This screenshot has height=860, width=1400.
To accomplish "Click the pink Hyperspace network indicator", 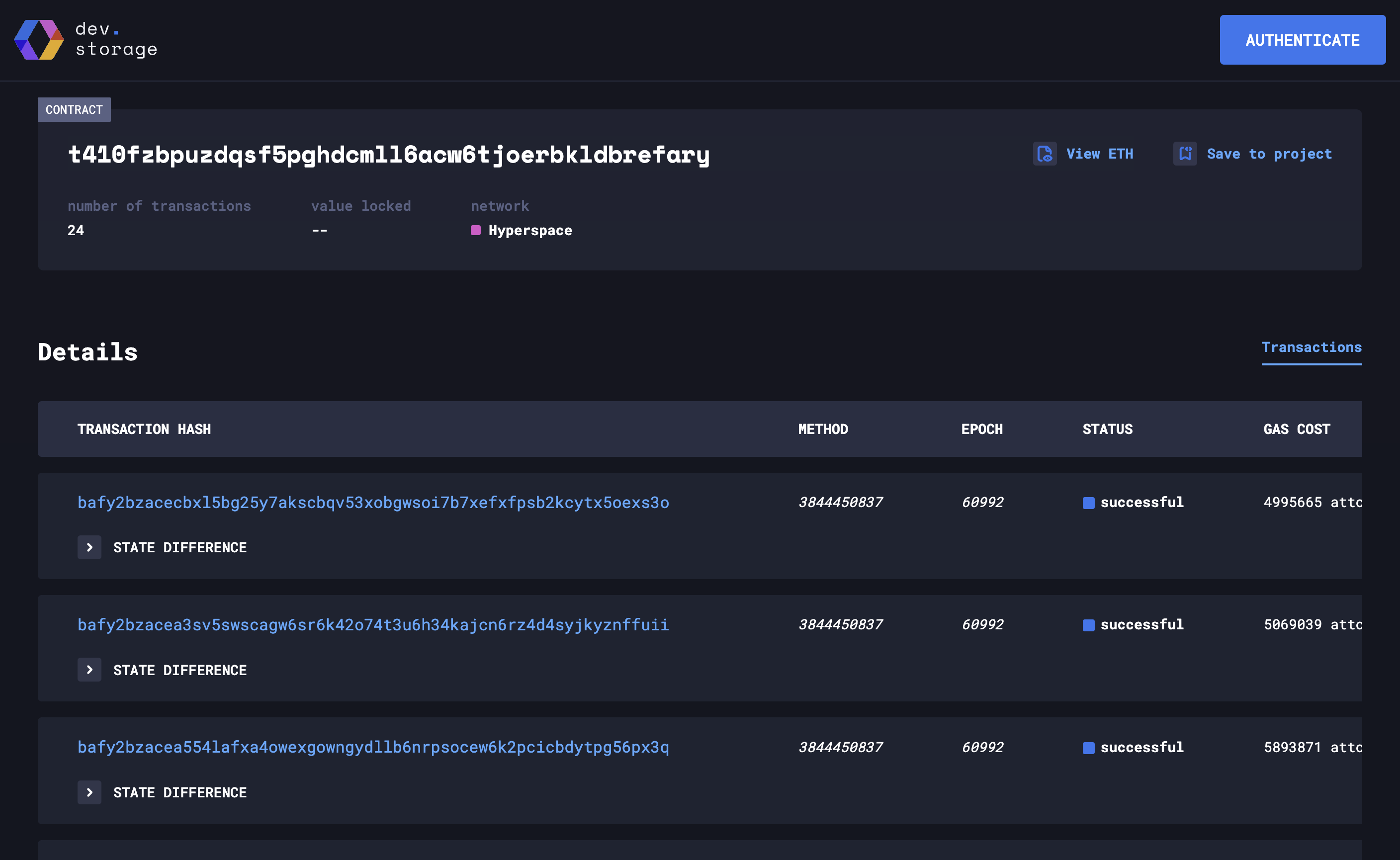I will (476, 230).
